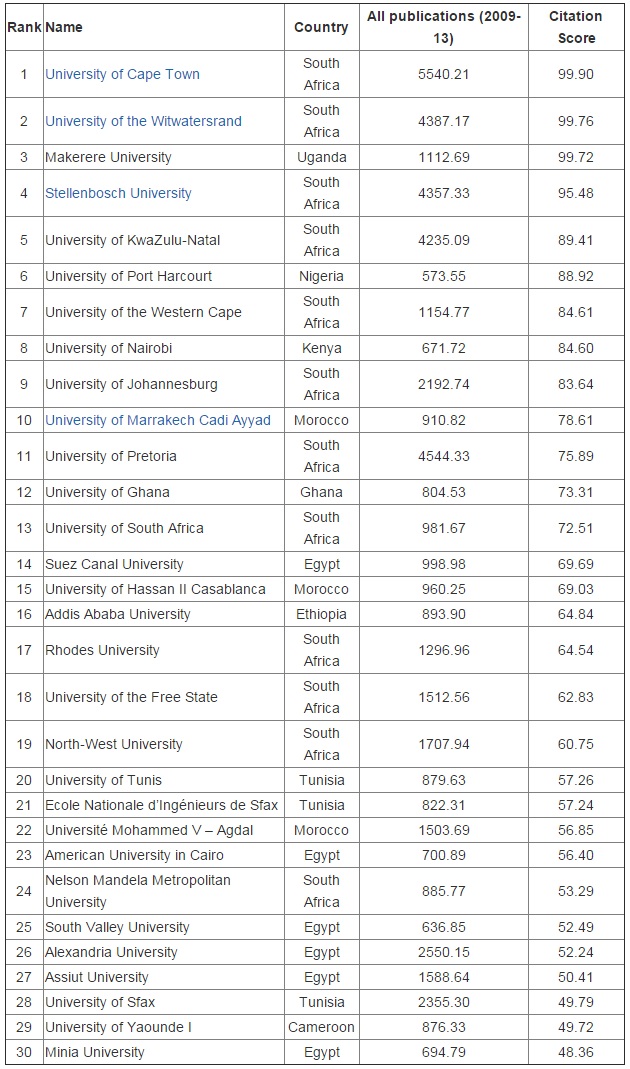
Task: Click the University of Port Harcourt cell
Action: (128, 276)
